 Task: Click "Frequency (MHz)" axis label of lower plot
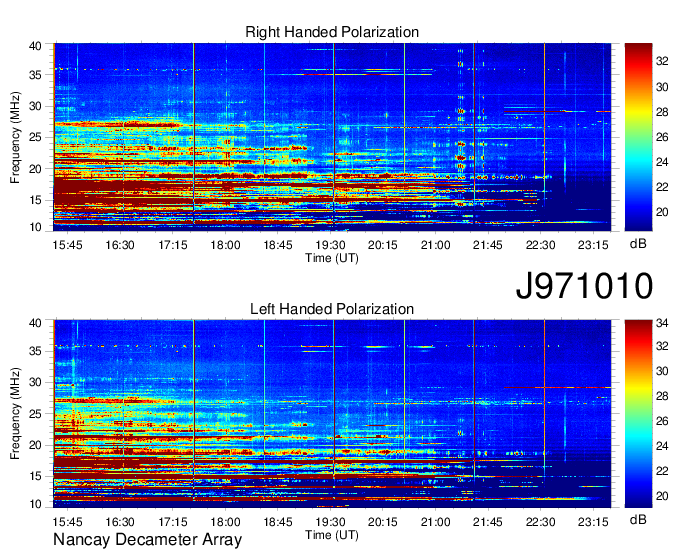[15, 414]
